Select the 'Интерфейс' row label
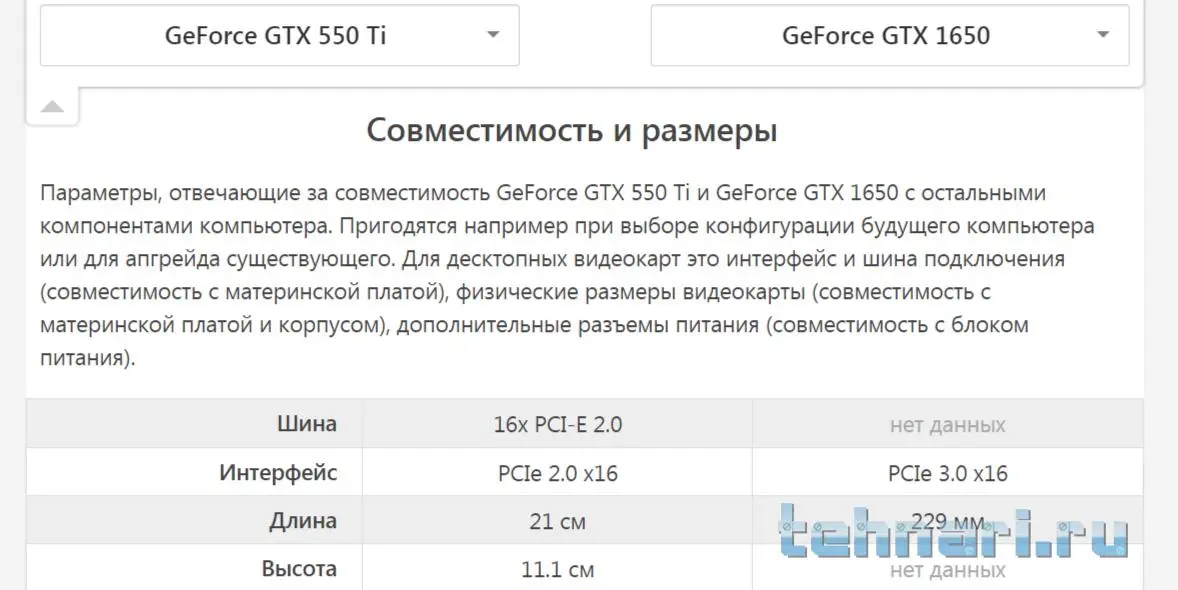 (278, 472)
